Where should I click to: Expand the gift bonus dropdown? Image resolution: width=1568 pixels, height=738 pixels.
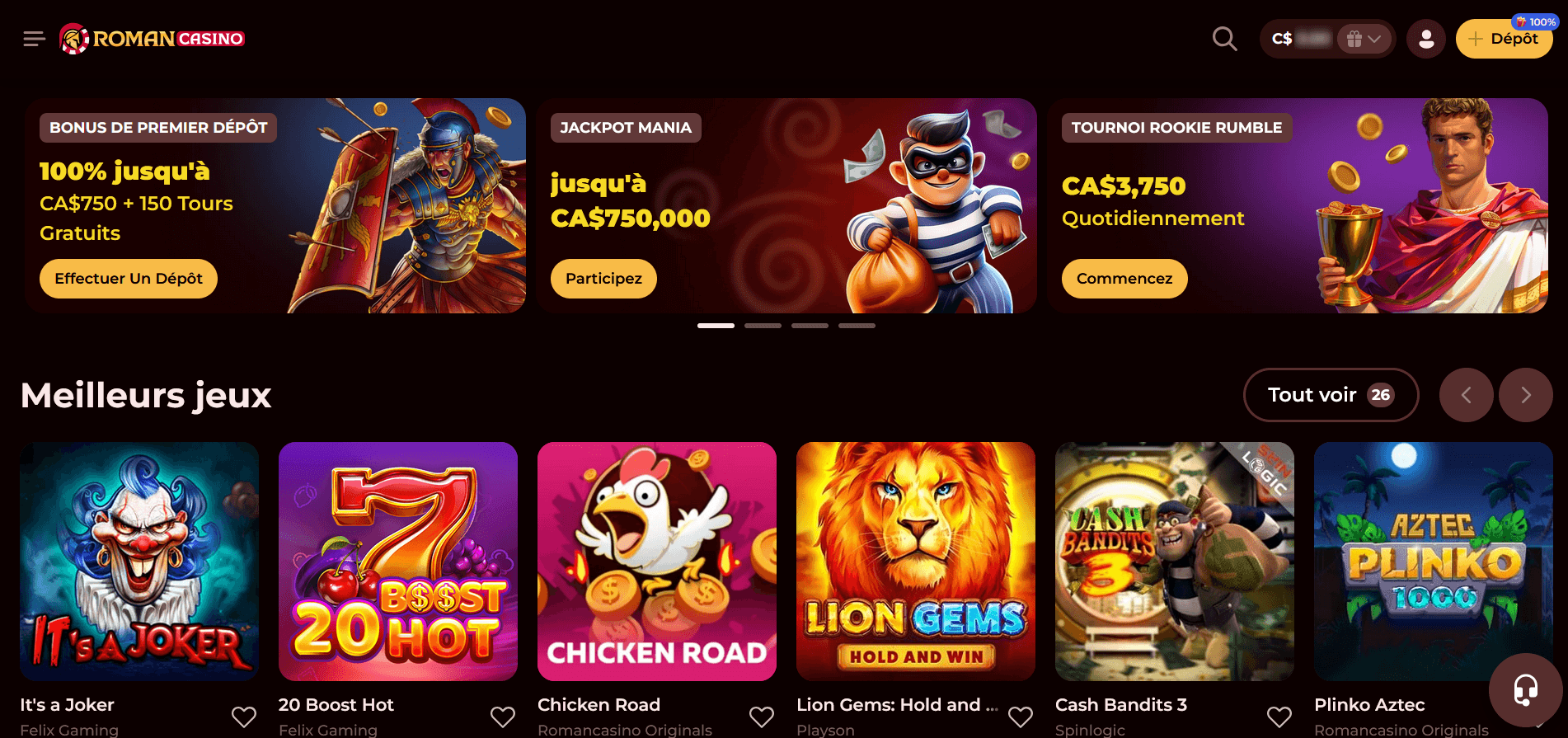1364,39
